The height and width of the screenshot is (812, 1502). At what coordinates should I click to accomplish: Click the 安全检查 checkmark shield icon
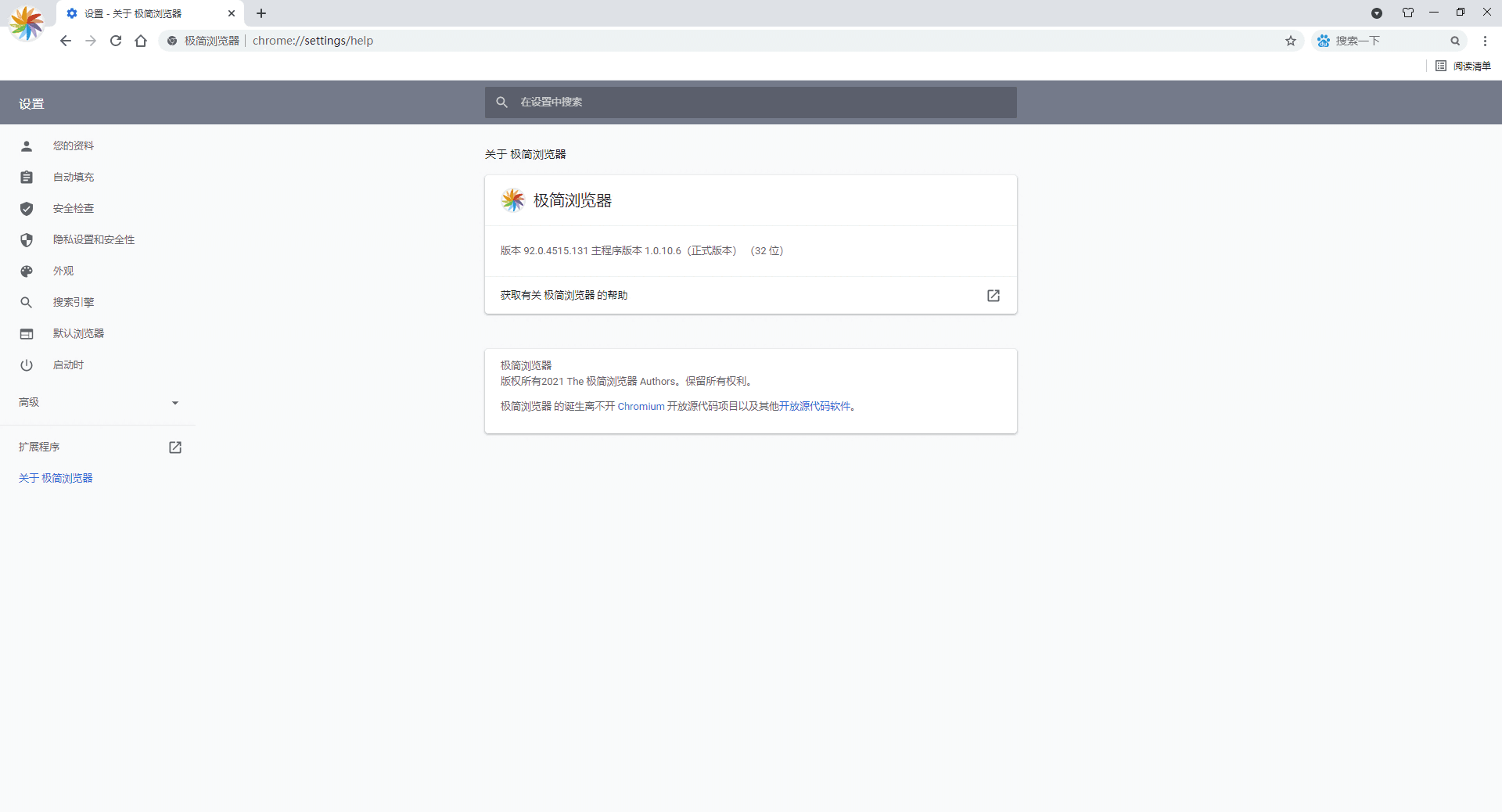[26, 208]
